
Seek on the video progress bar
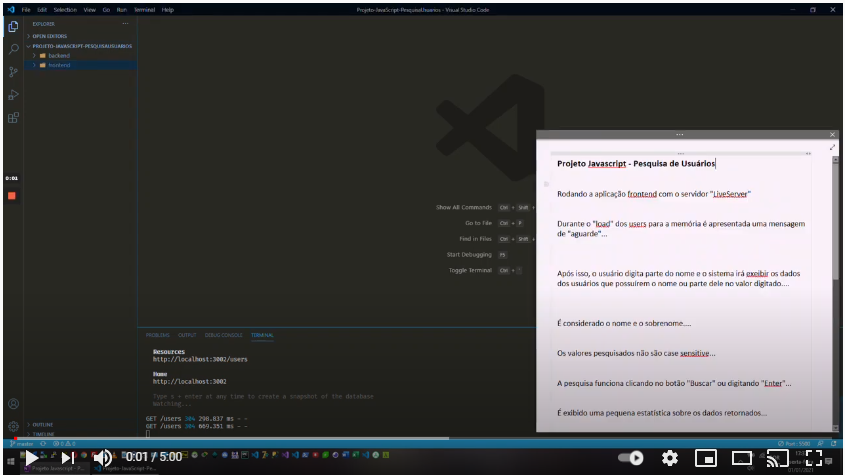point(422,438)
